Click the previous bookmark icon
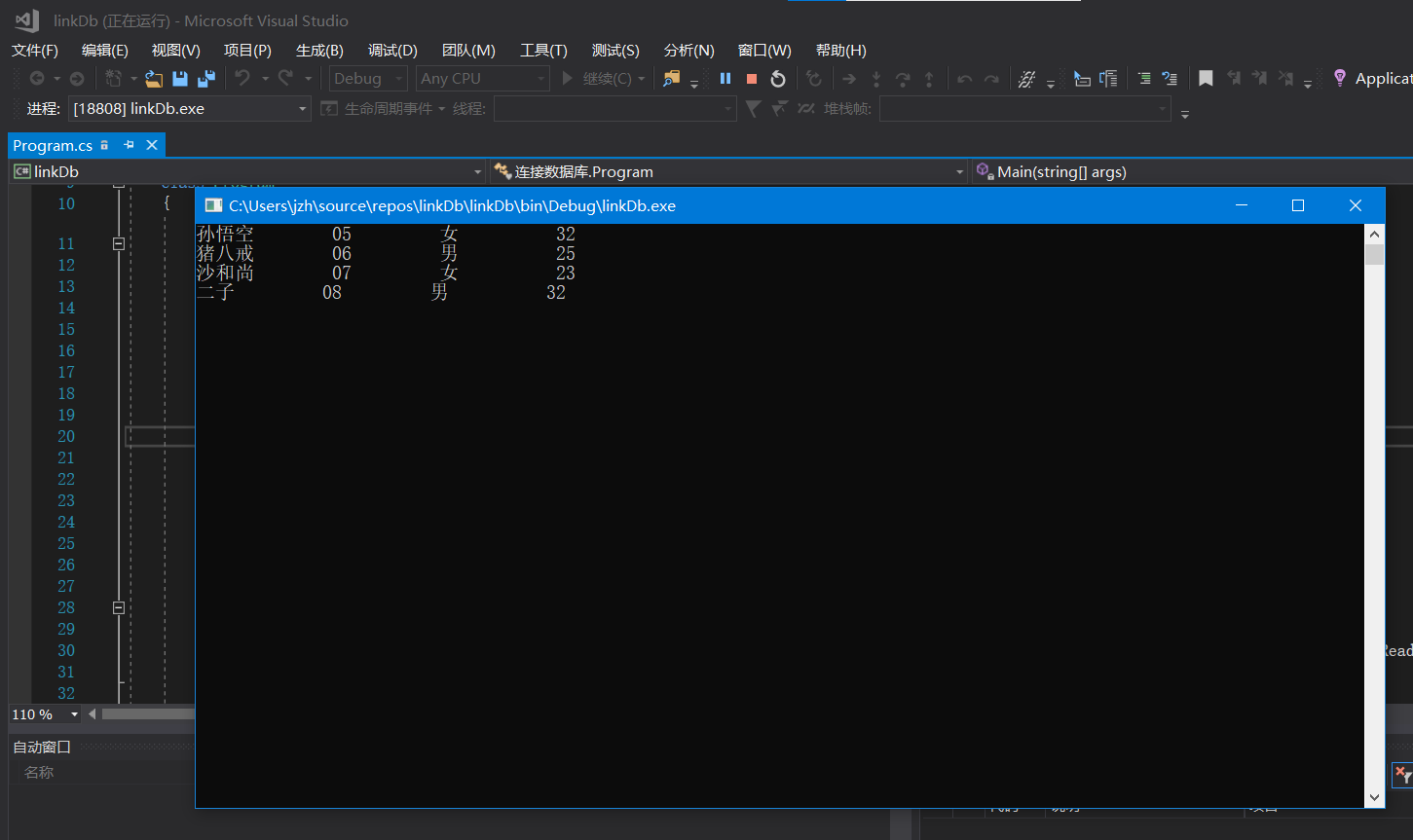This screenshot has width=1413, height=840. click(1233, 79)
